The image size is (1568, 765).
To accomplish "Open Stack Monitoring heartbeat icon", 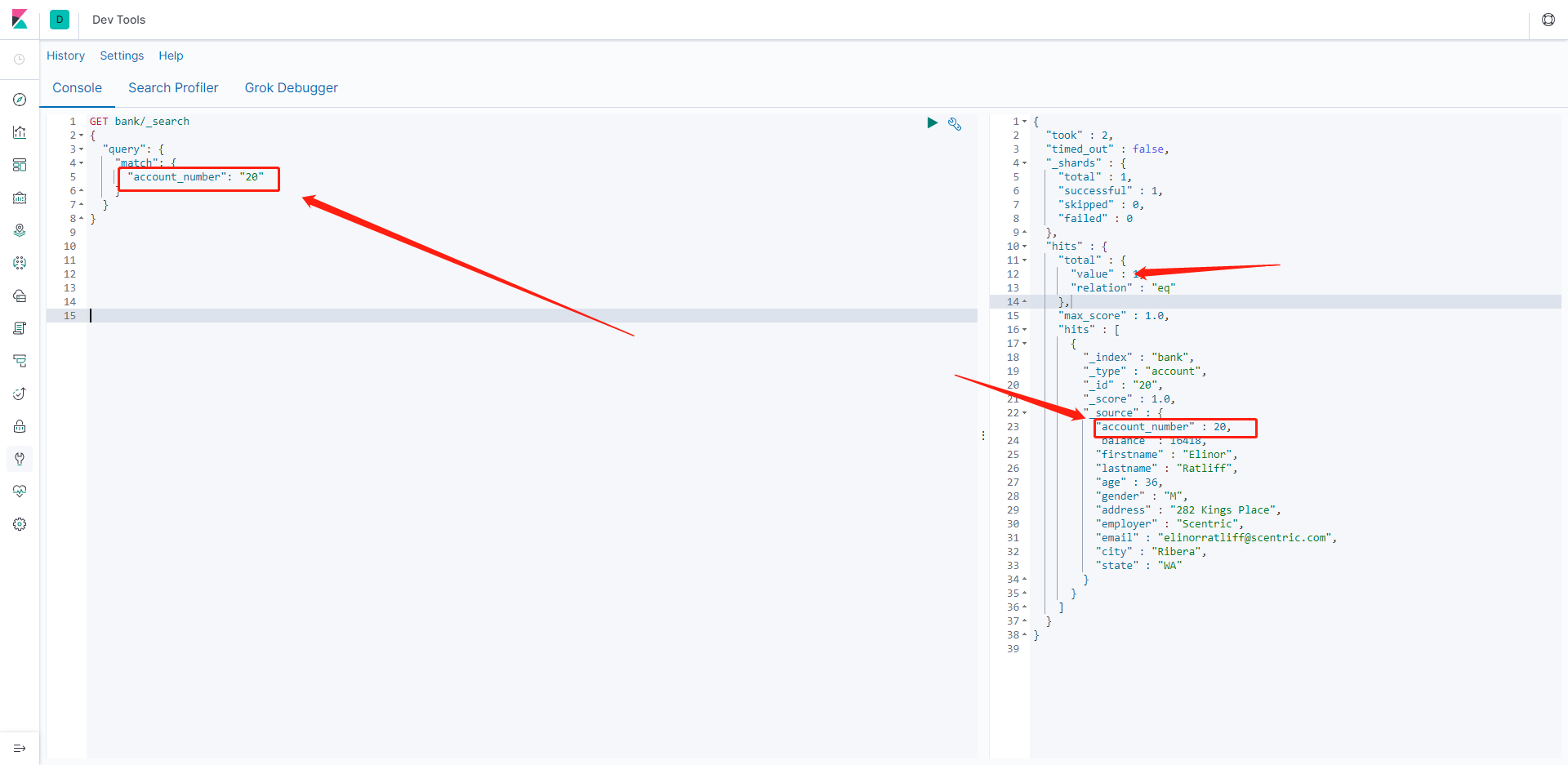I will (20, 491).
